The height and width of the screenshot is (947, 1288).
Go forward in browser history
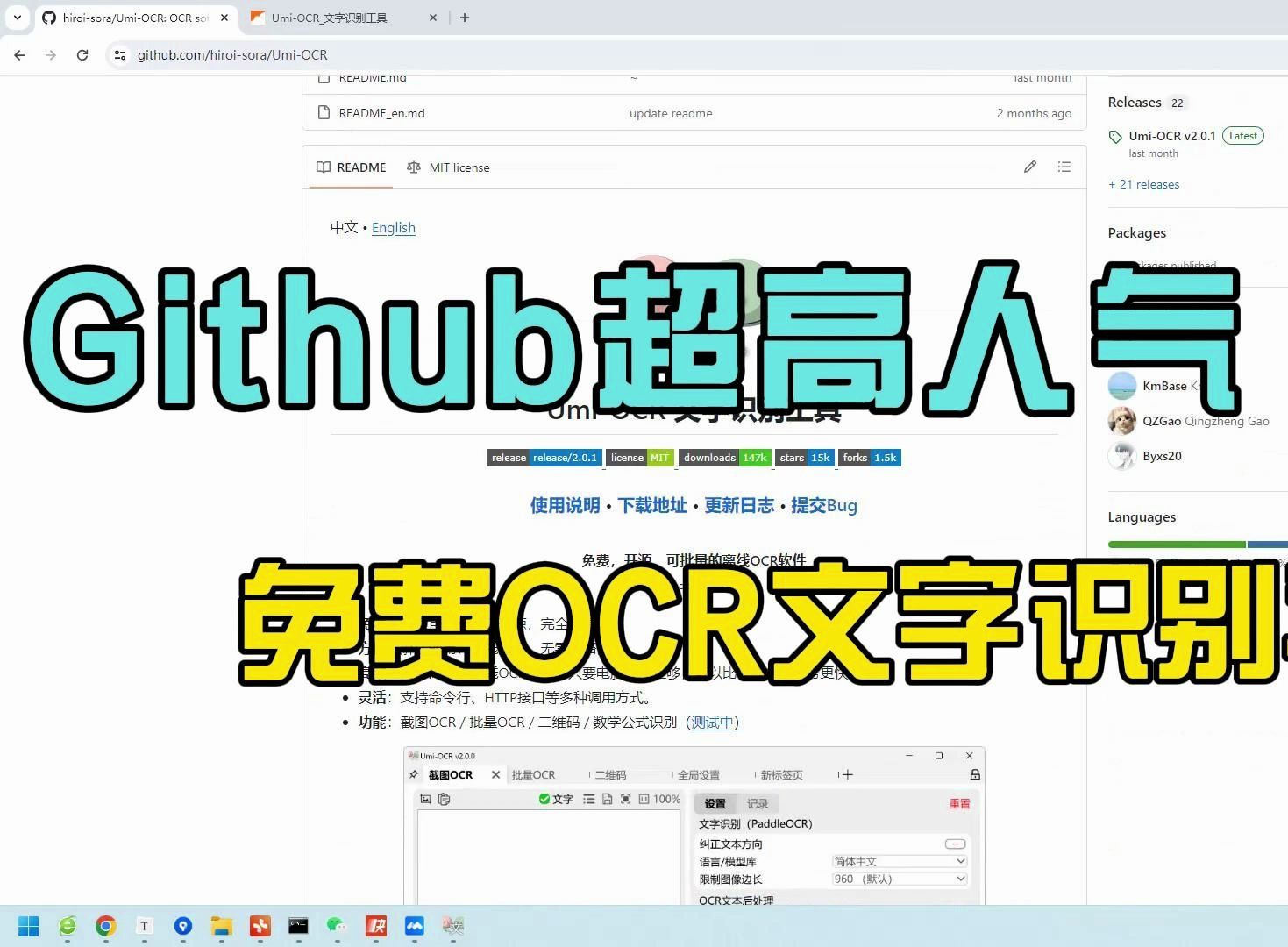pyautogui.click(x=51, y=54)
